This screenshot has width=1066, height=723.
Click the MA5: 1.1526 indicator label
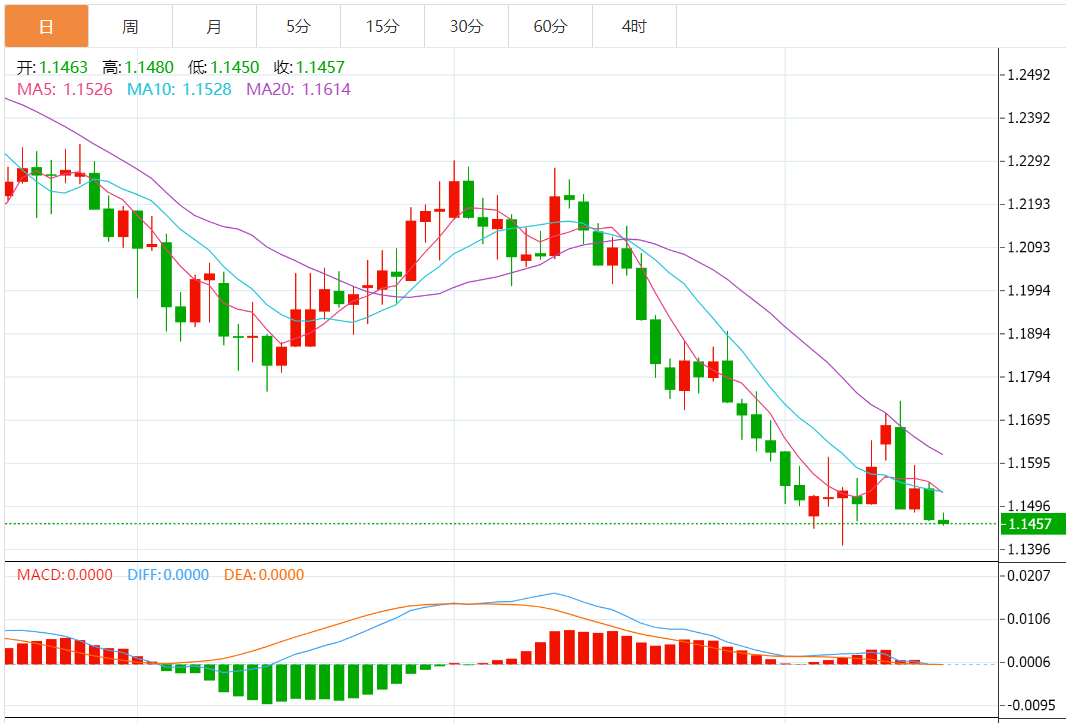pos(65,89)
